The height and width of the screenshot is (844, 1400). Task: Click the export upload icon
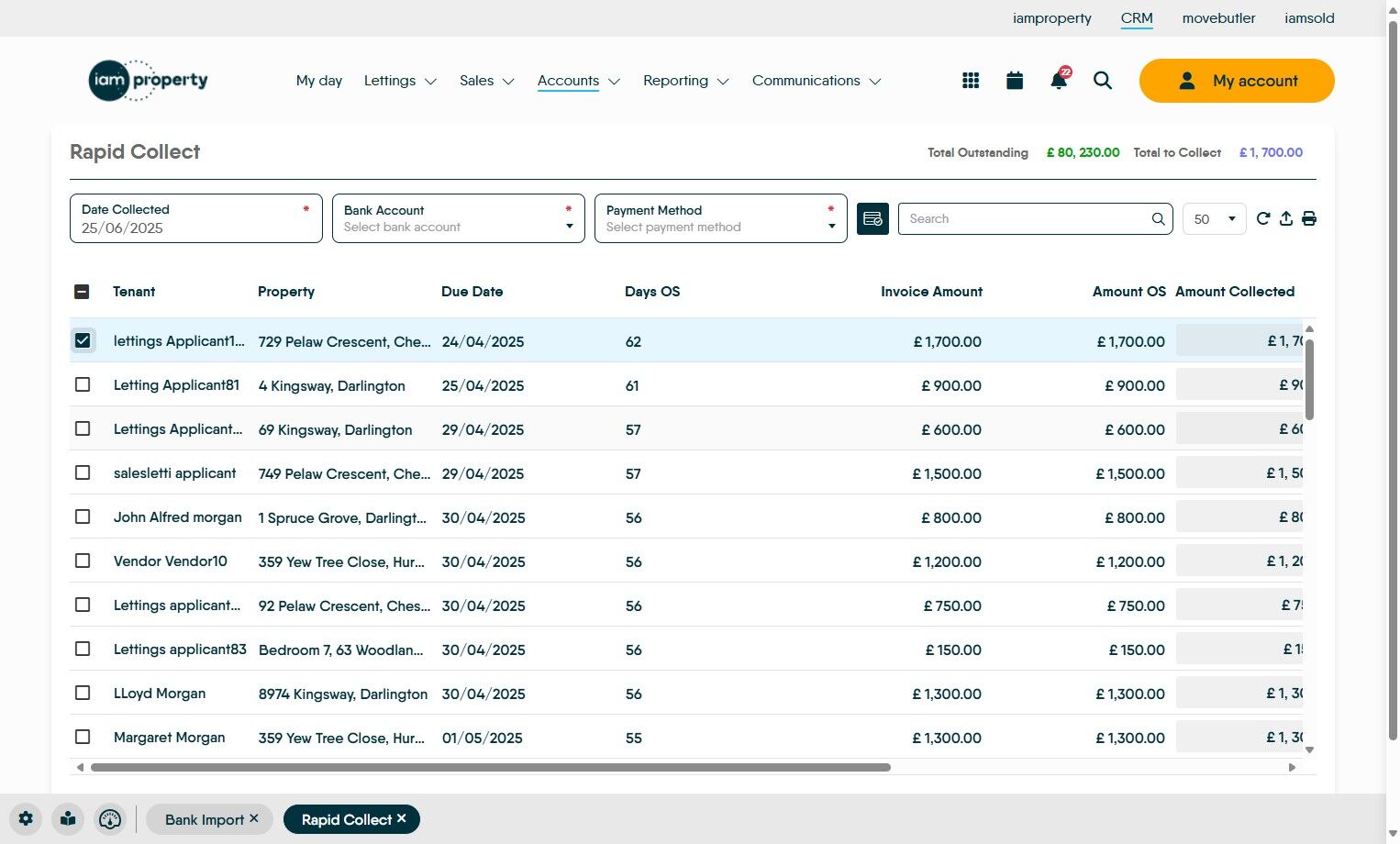pos(1286,218)
